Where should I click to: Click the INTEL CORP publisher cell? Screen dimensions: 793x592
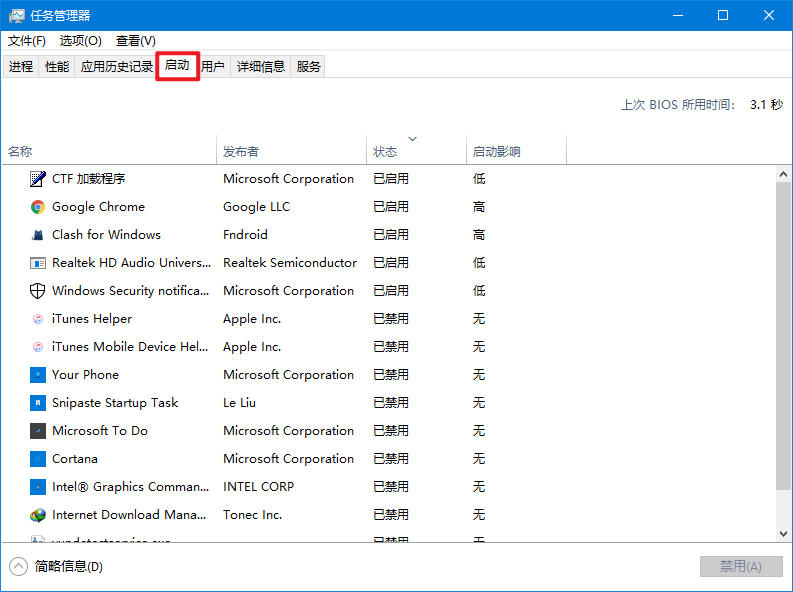click(258, 487)
